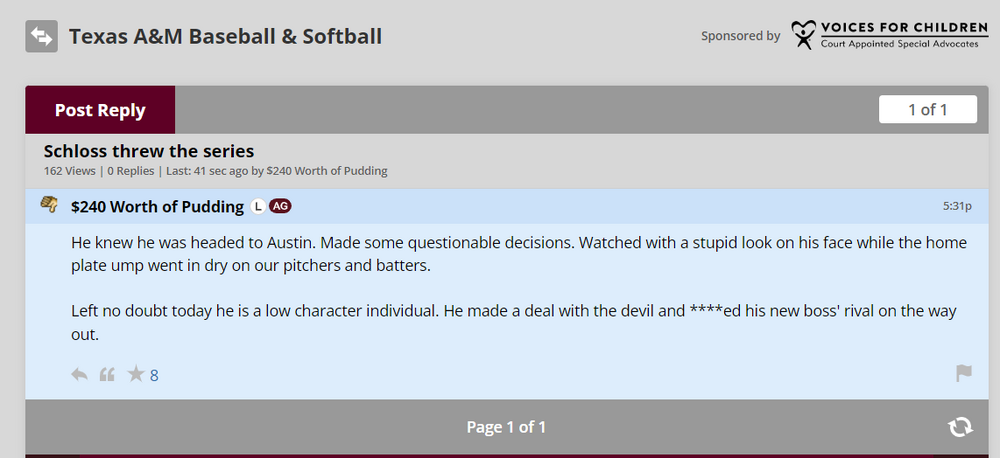Flag the post with the flag icon
This screenshot has width=1000, height=458.
point(963,374)
